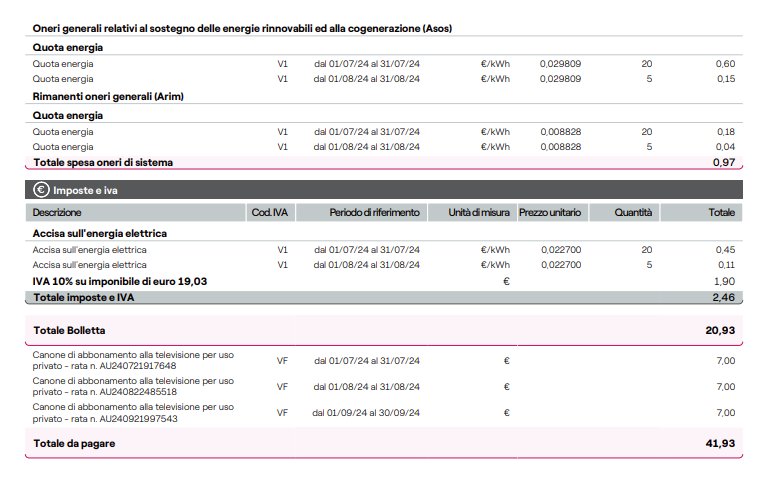Viewport: 758px width, 490px height.
Task: Select the TV licence instalment AU240822485518
Action: 134,386
